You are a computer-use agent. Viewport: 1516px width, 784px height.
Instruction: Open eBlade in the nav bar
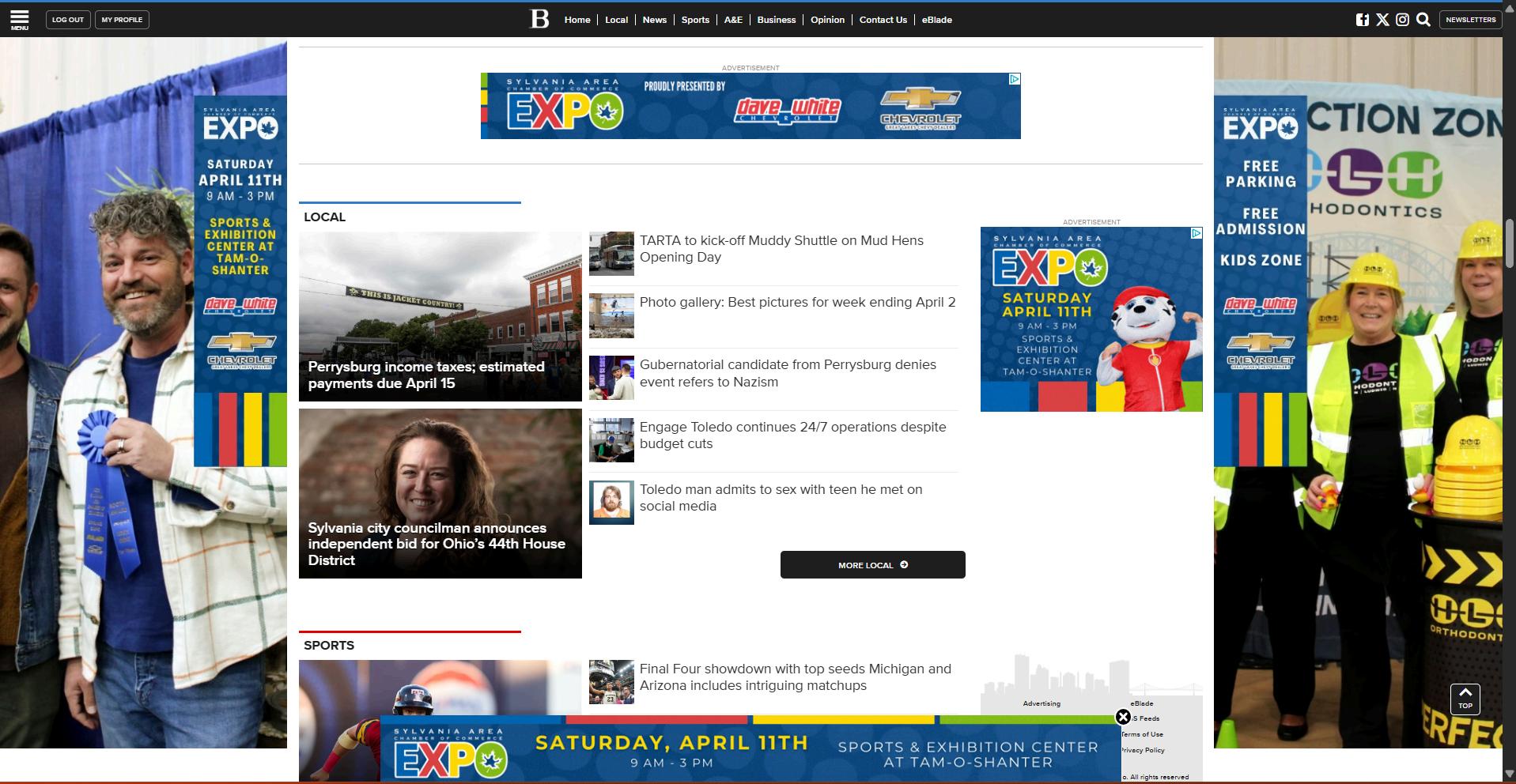[x=936, y=20]
